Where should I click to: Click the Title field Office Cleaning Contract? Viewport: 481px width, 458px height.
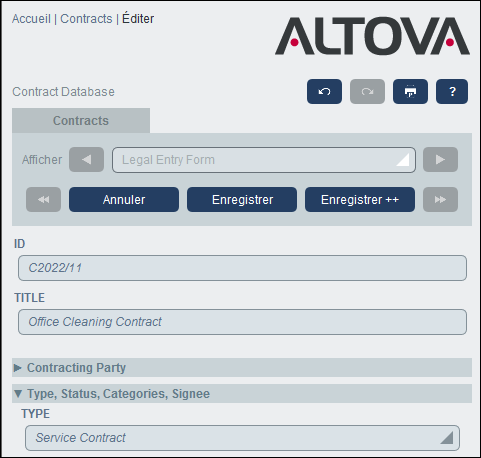pyautogui.click(x=242, y=322)
